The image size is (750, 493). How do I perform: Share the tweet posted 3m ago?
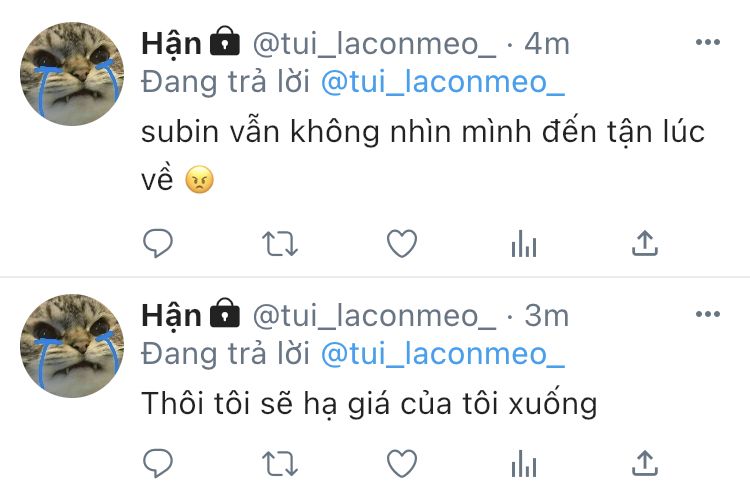pyautogui.click(x=645, y=462)
